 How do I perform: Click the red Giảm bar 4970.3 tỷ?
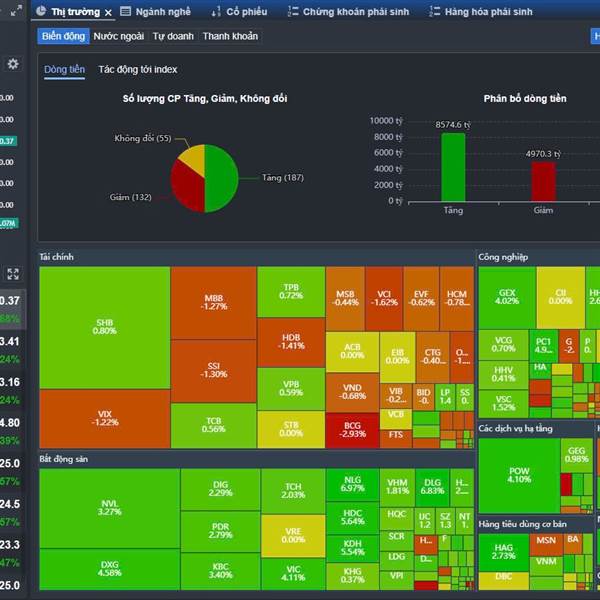pos(543,182)
